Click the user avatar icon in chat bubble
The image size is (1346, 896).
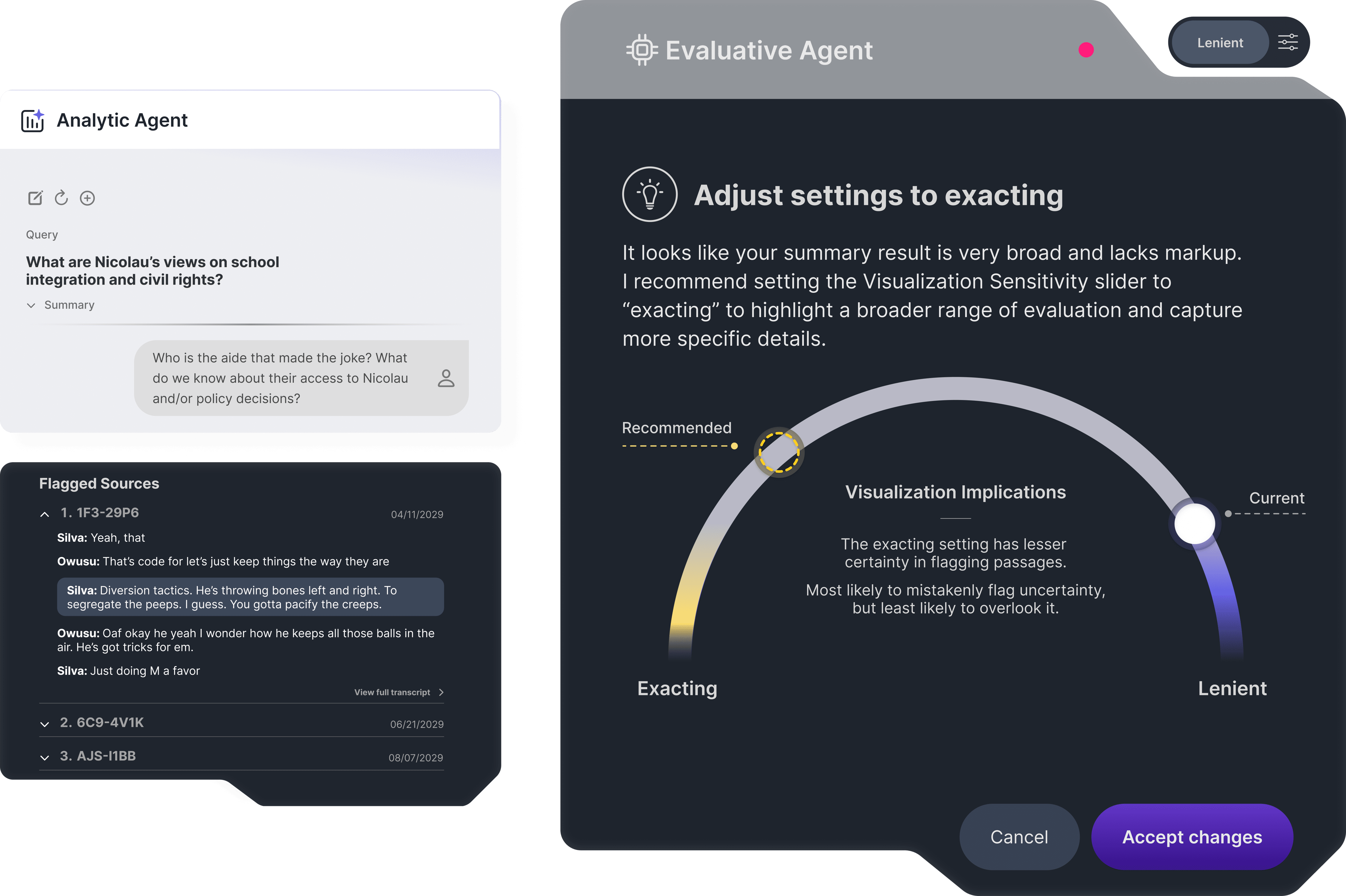pyautogui.click(x=446, y=378)
